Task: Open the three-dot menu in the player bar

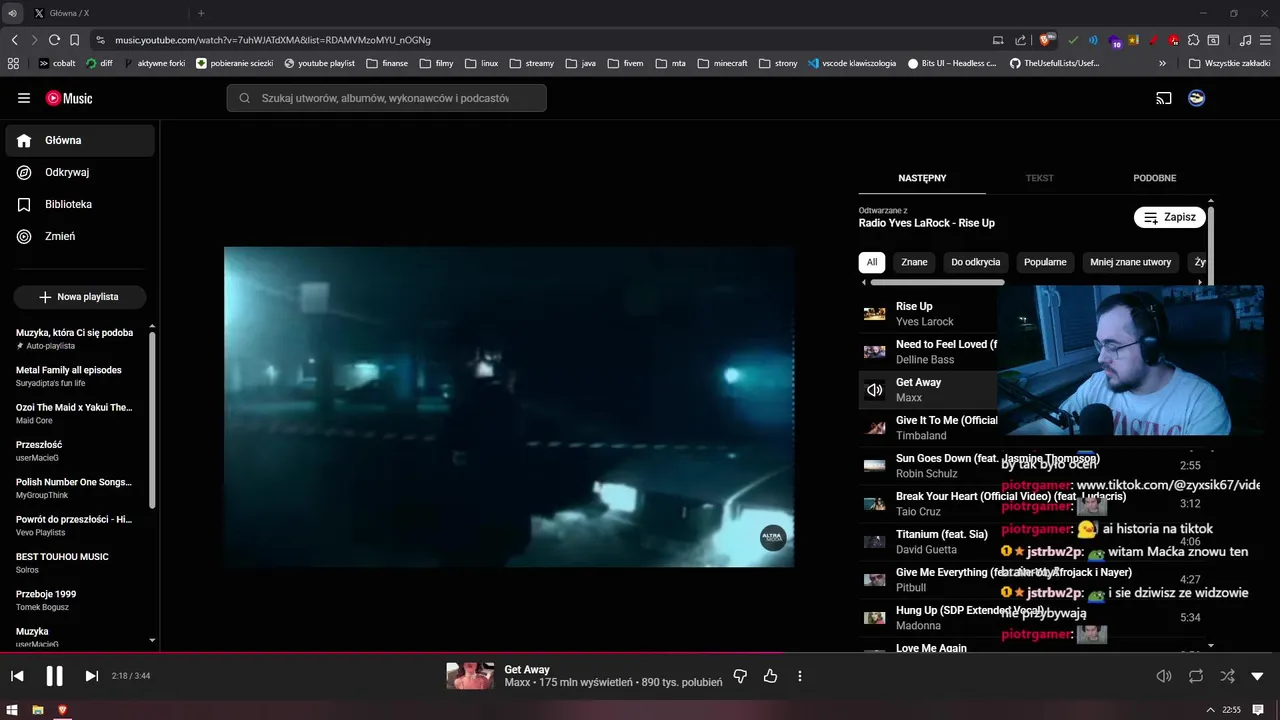Action: [x=800, y=676]
